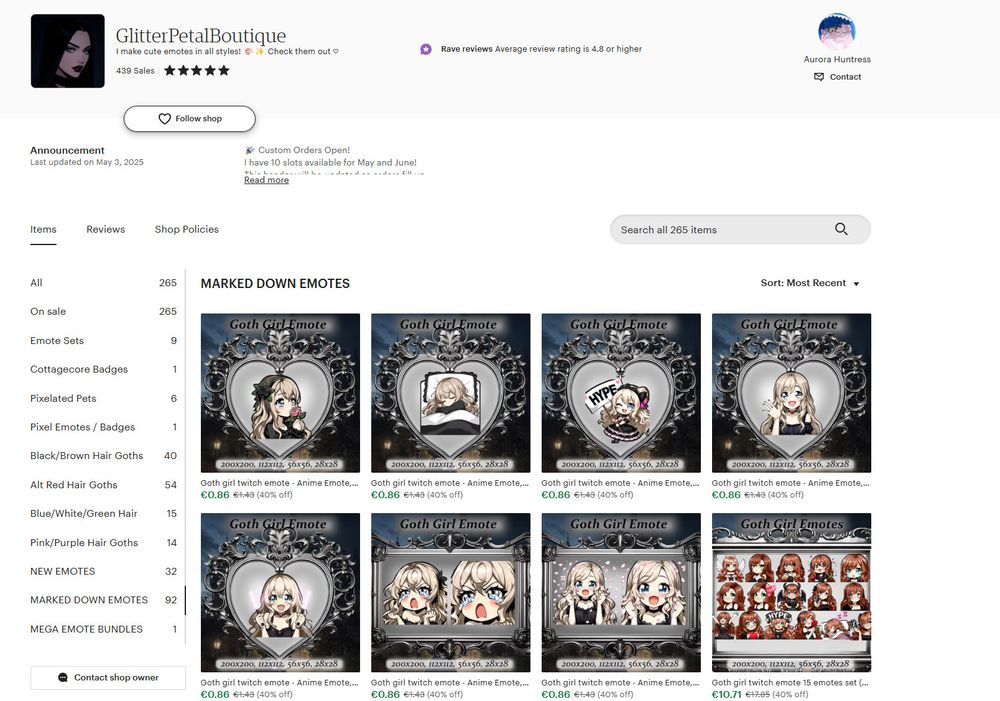Focus the Search all 265 items field
The image size is (1000, 701).
pyautogui.click(x=740, y=230)
